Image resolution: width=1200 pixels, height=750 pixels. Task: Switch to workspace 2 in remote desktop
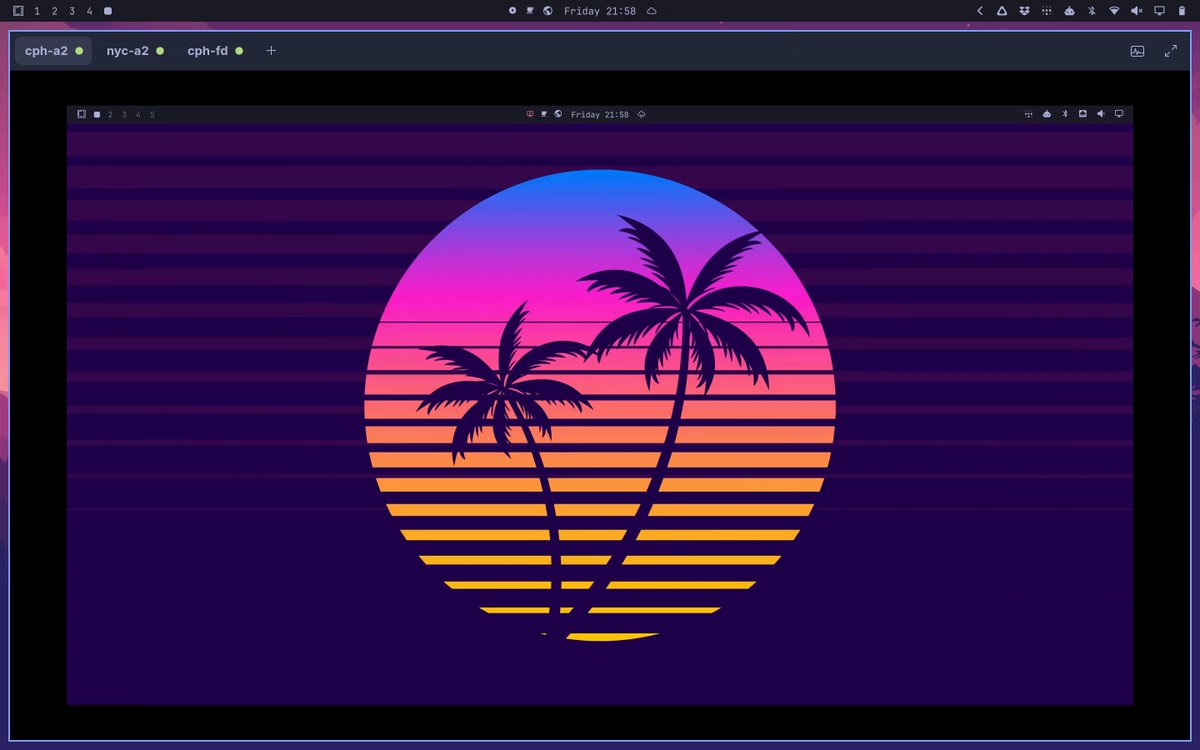(110, 114)
